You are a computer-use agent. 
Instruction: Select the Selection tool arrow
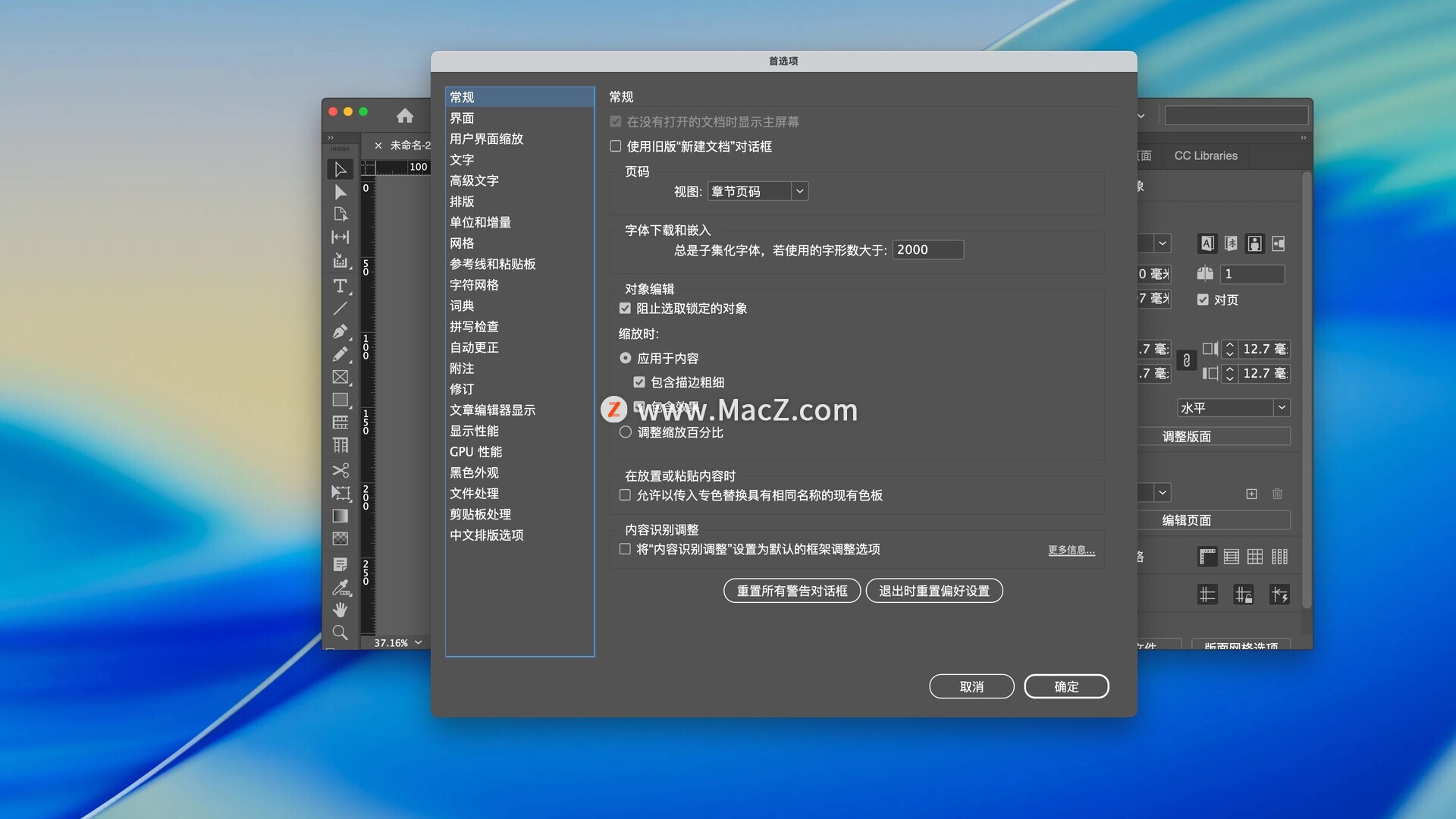[340, 169]
